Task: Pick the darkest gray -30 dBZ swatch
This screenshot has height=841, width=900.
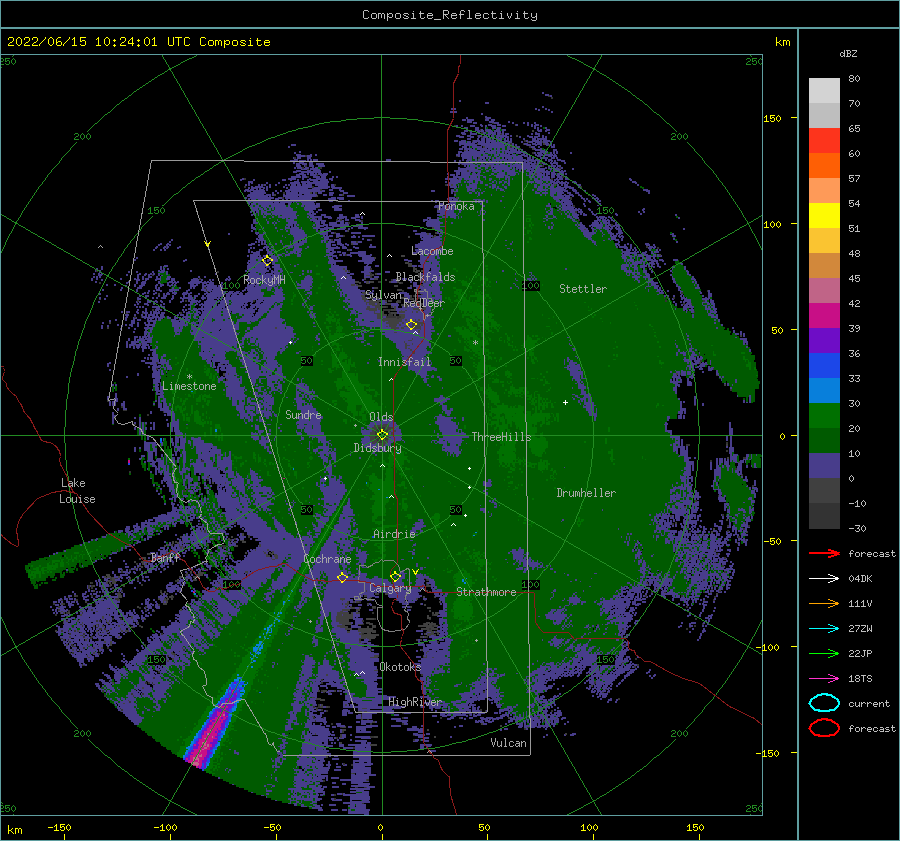Action: pos(824,516)
